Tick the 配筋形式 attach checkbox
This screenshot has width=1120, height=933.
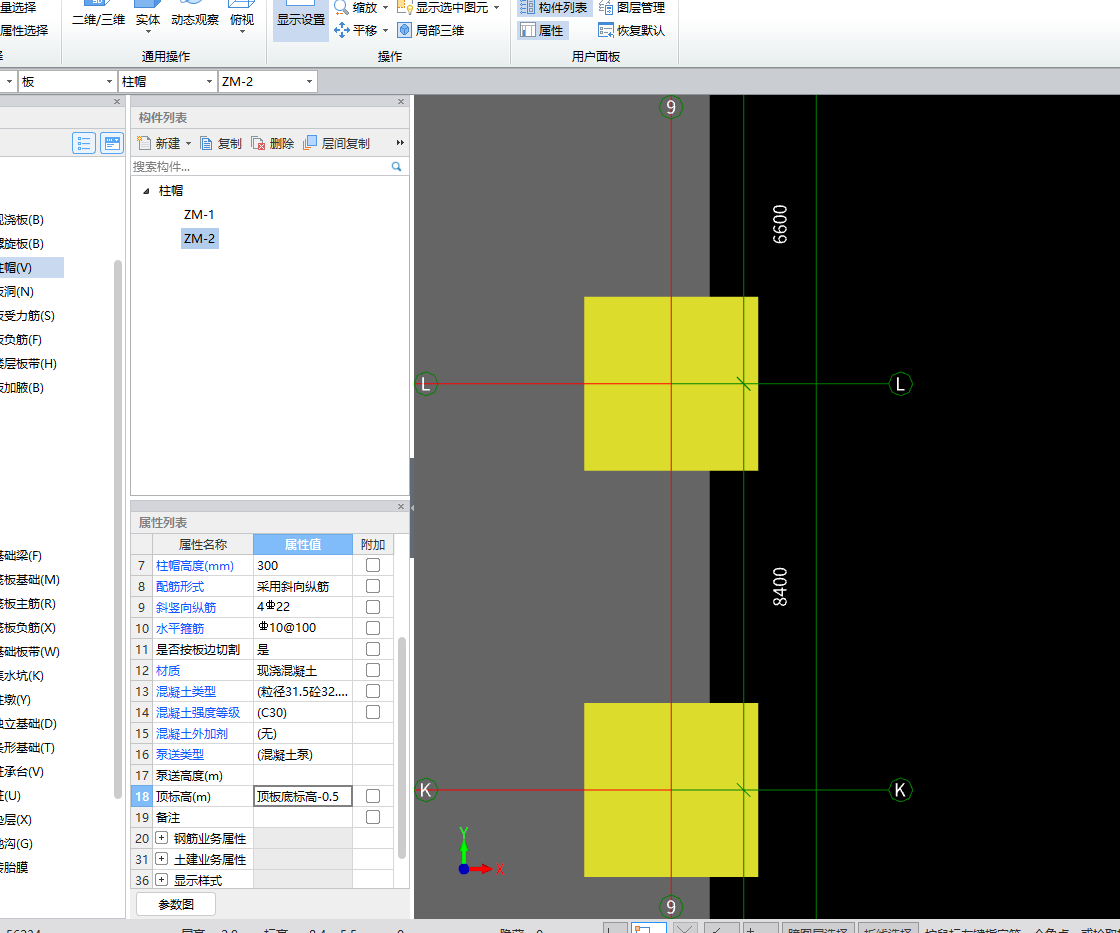coord(373,586)
